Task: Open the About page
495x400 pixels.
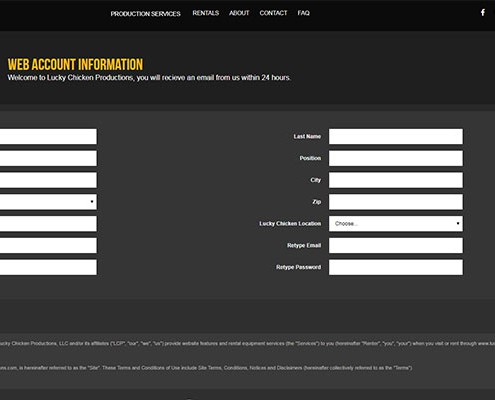Action: 239,13
